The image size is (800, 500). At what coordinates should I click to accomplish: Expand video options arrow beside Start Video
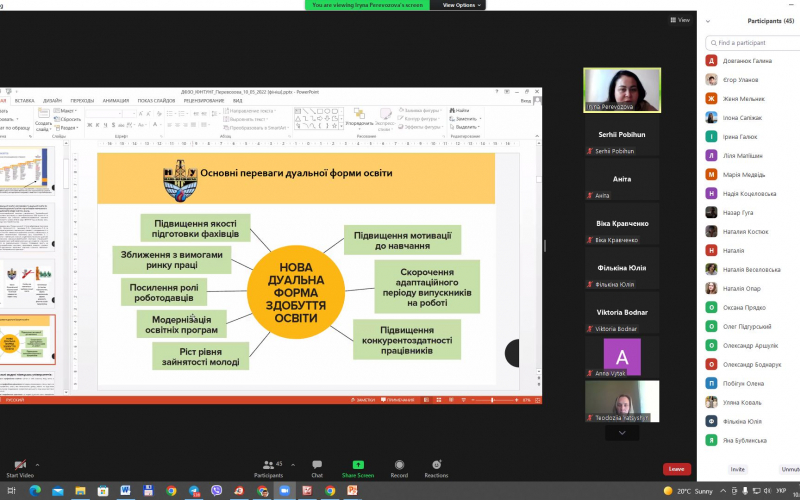(x=38, y=465)
